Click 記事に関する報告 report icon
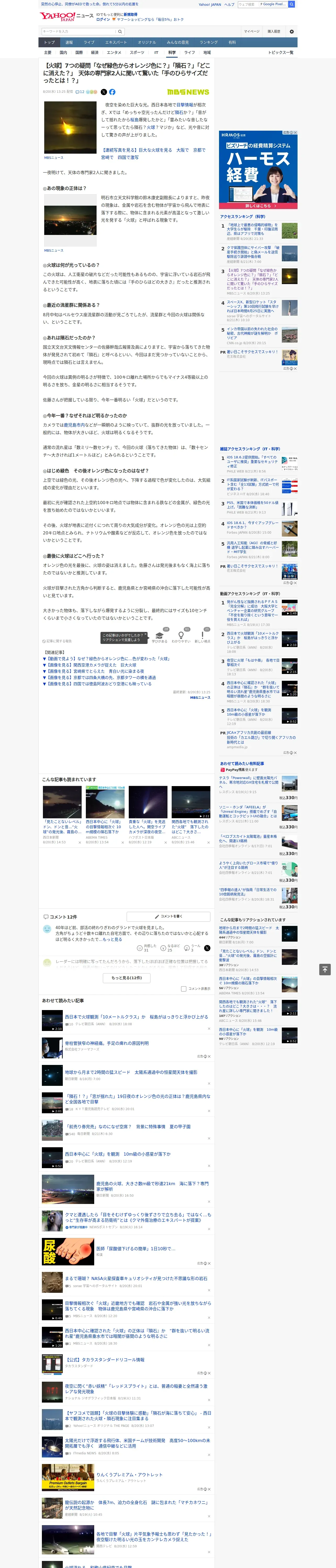This screenshot has height=1568, width=336. (x=57, y=641)
